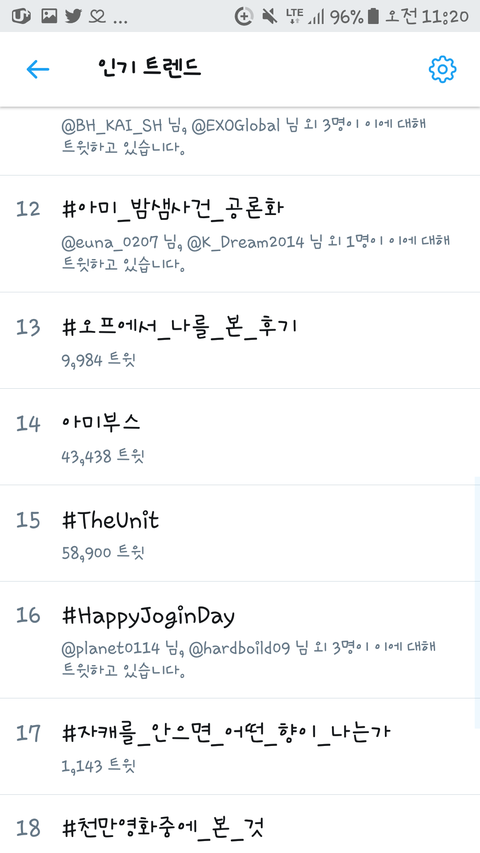Open trends settings gear icon

click(442, 69)
